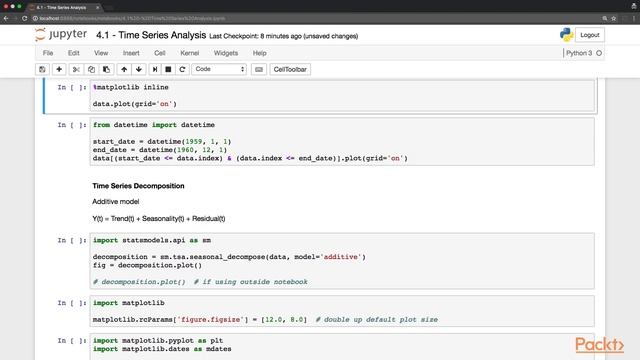Open the cell type Code dropdown
The image size is (640, 360).
click(x=219, y=69)
